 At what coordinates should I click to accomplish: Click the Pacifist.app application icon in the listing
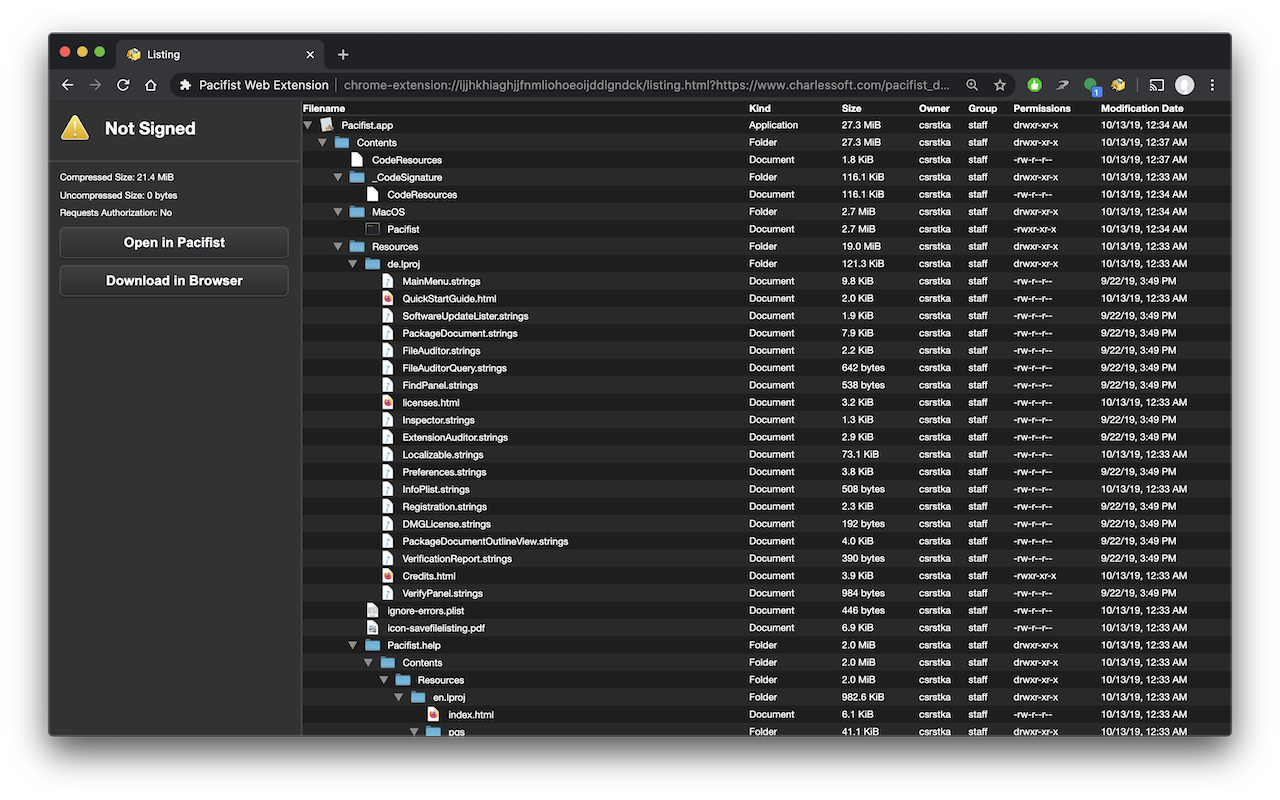tap(326, 125)
